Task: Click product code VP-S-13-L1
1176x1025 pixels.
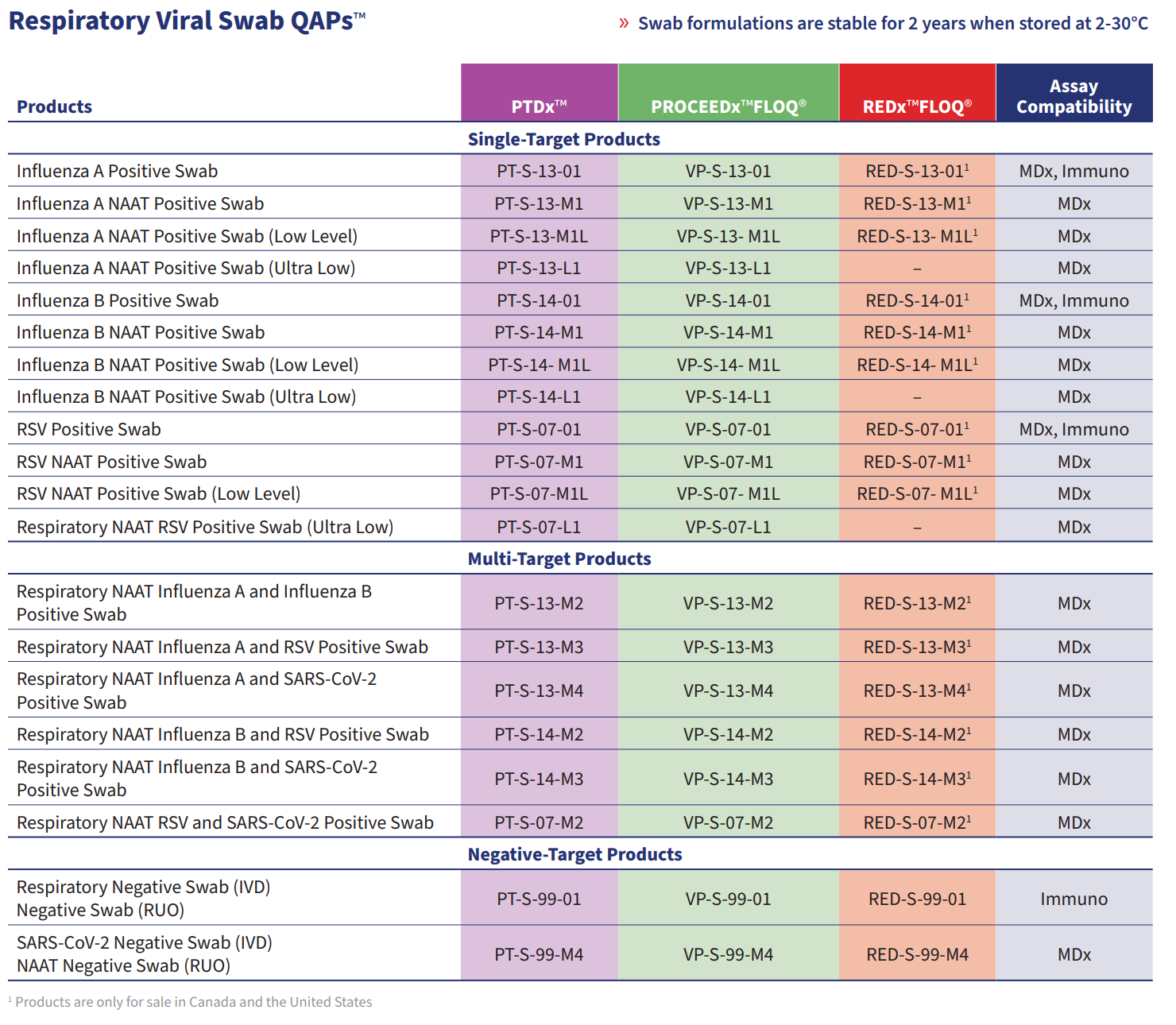Action: point(729,268)
